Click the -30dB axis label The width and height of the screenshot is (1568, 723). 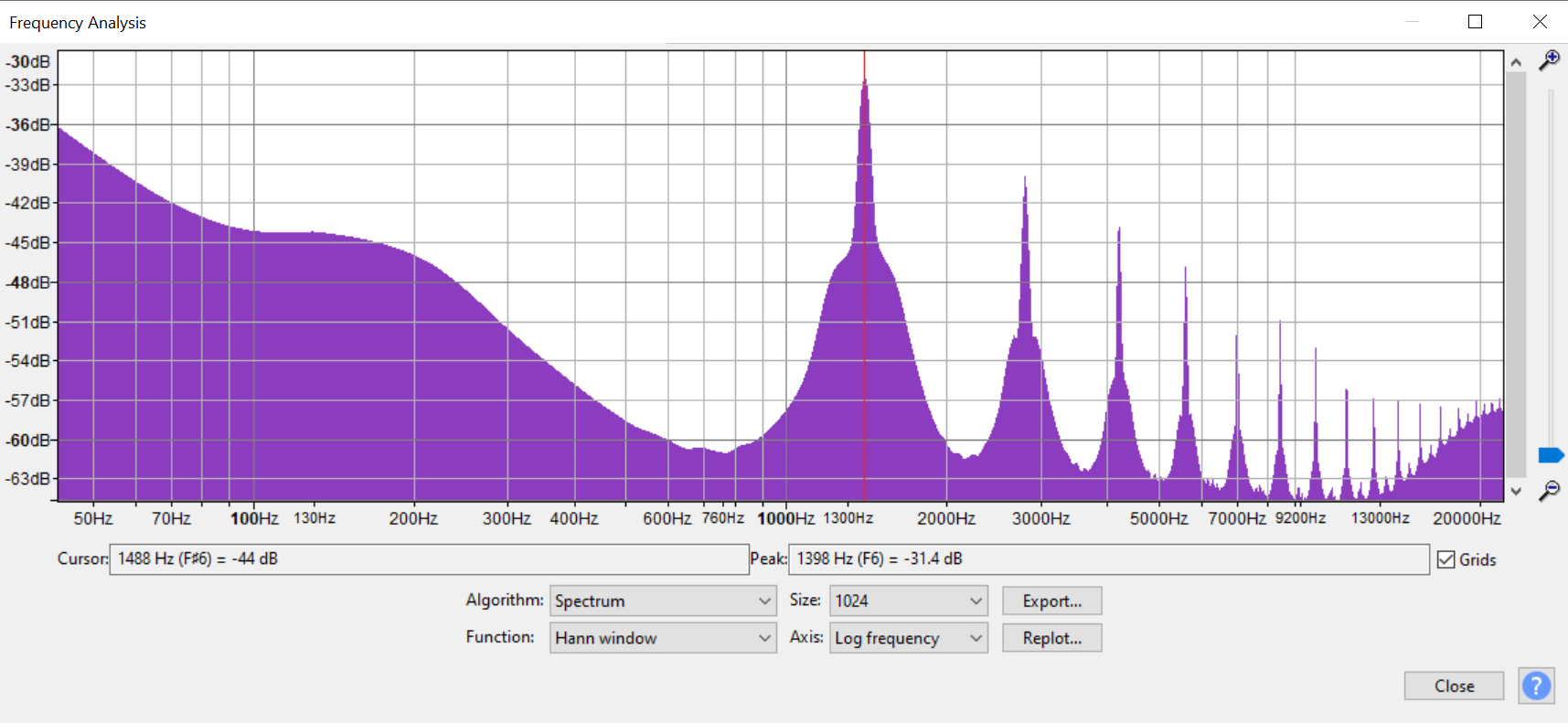point(28,61)
